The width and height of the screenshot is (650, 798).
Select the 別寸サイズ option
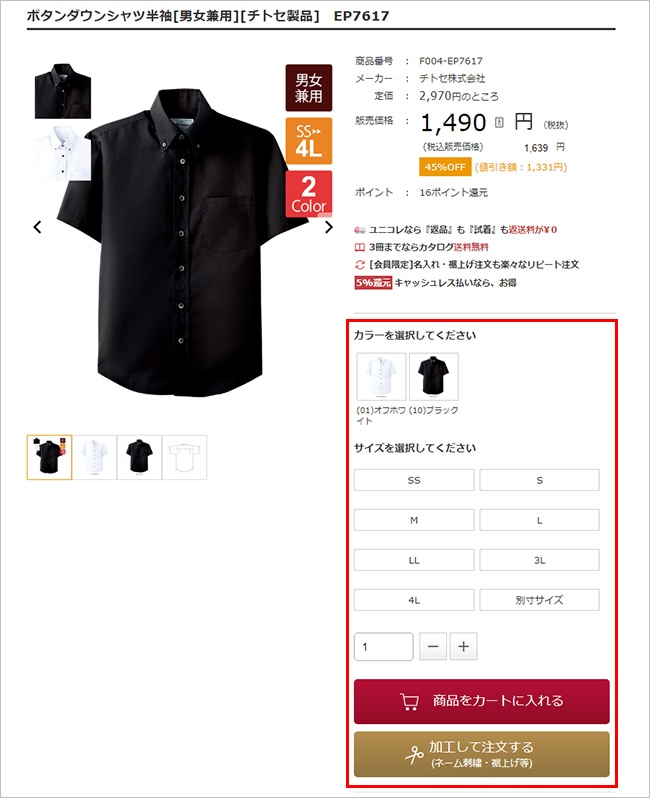point(540,600)
